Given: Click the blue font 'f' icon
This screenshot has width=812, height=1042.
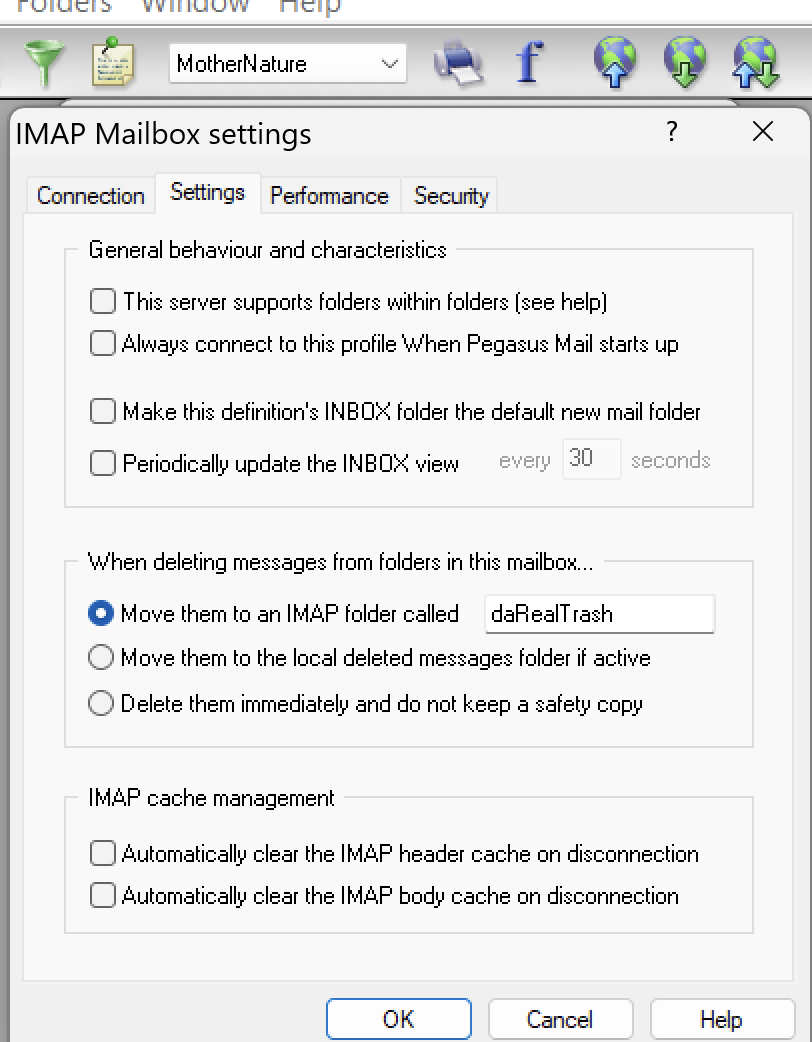Looking at the screenshot, I should pyautogui.click(x=528, y=64).
